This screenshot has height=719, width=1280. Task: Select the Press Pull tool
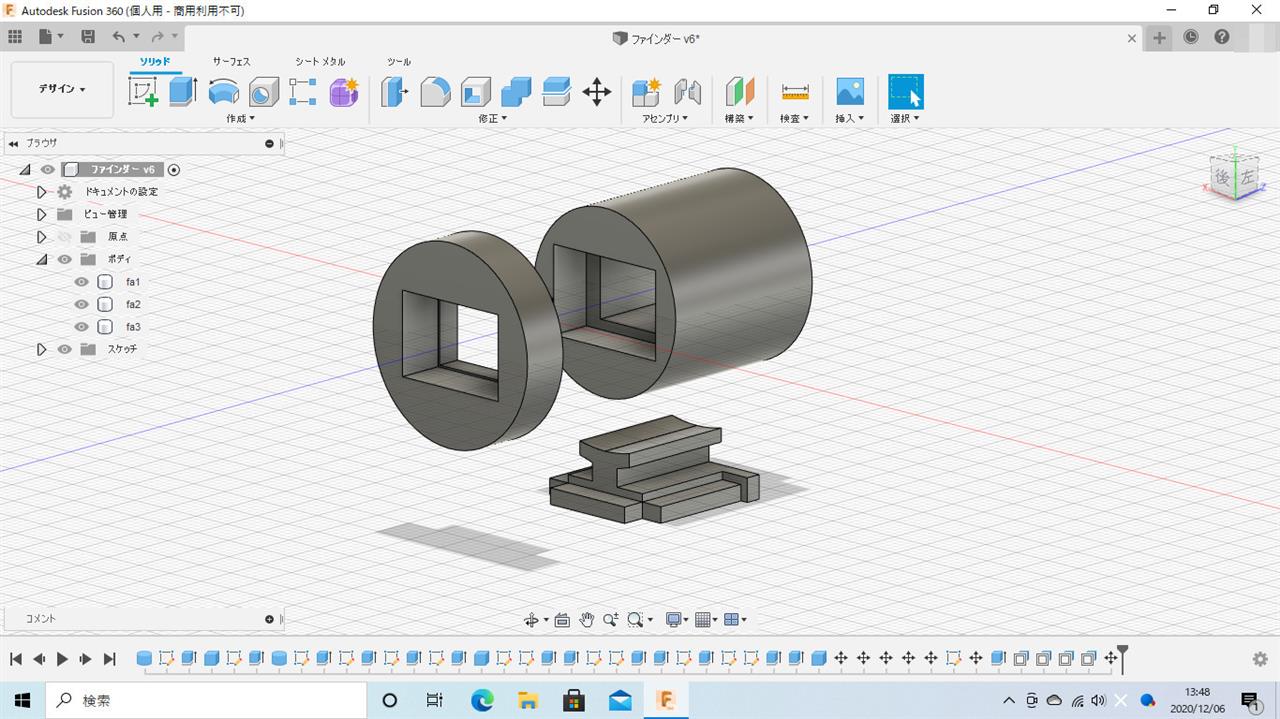(395, 92)
